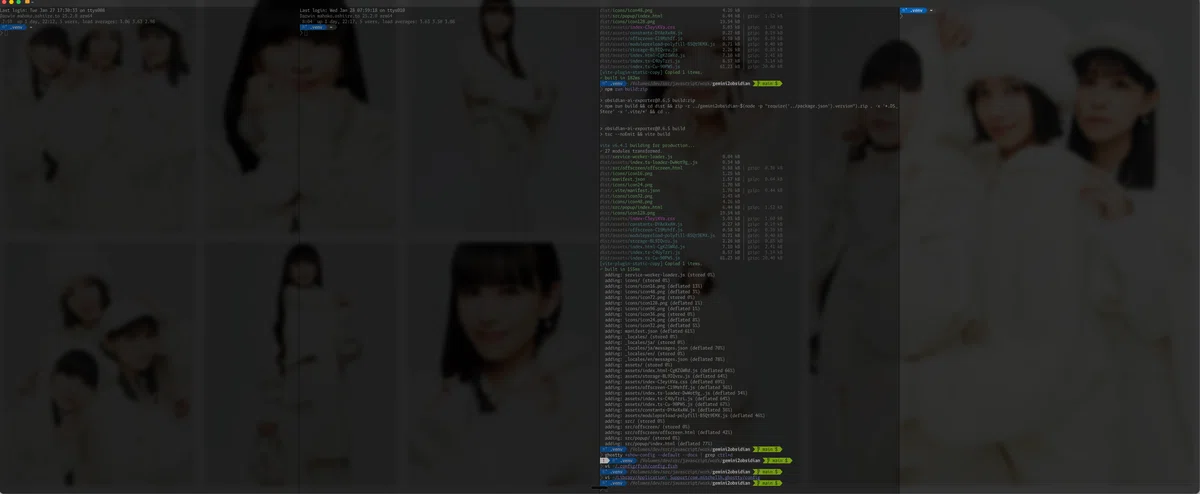Close the terminal window with the red button

3,3
